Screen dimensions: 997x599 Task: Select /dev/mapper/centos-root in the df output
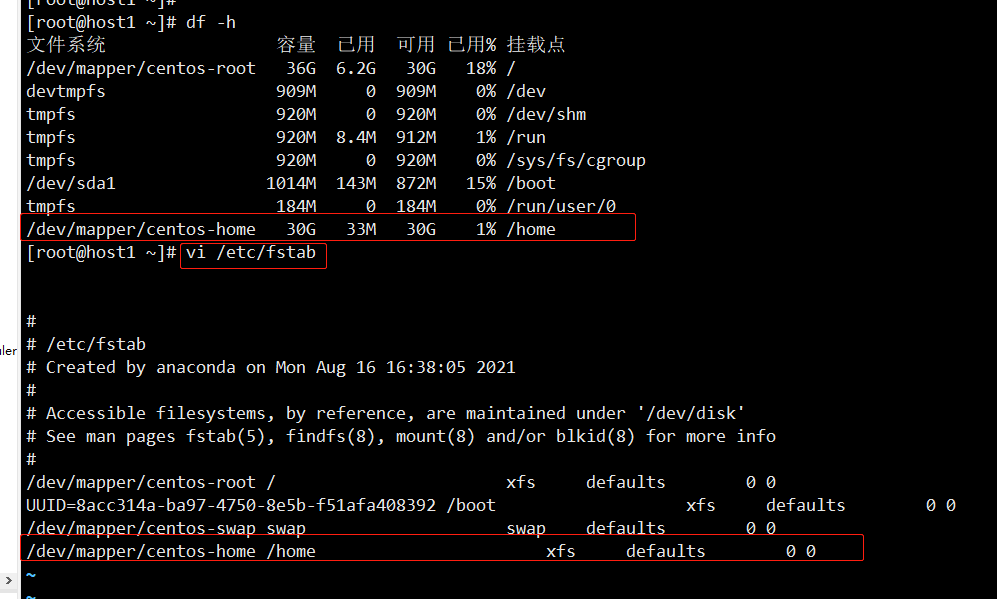point(141,68)
